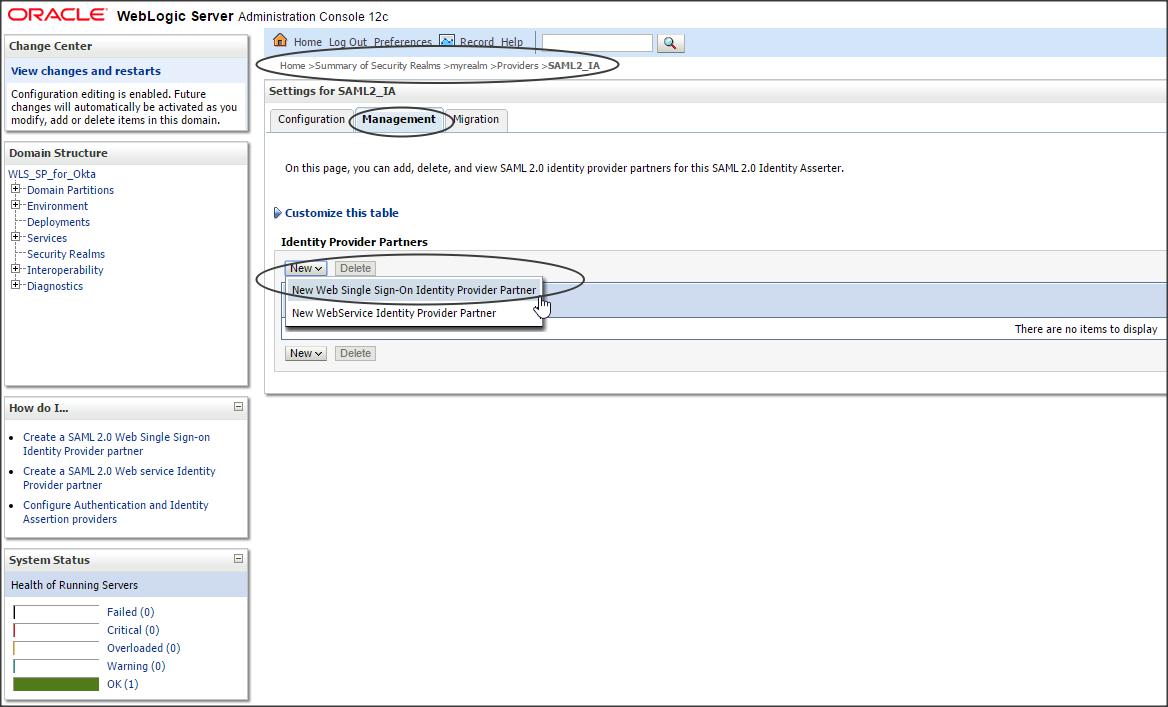Screen dimensions: 1168x707
Task: Expand the Environment tree node
Action: (x=16, y=205)
